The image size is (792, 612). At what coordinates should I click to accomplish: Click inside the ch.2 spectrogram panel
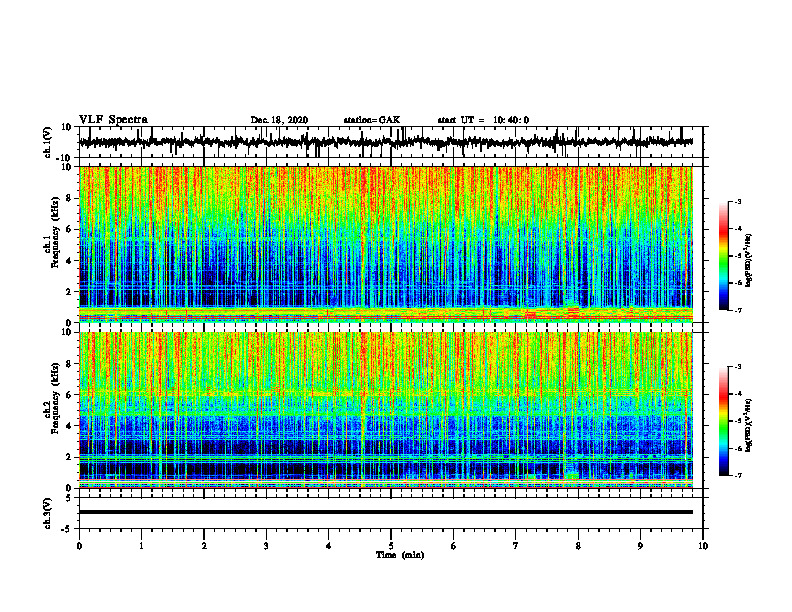coord(386,410)
